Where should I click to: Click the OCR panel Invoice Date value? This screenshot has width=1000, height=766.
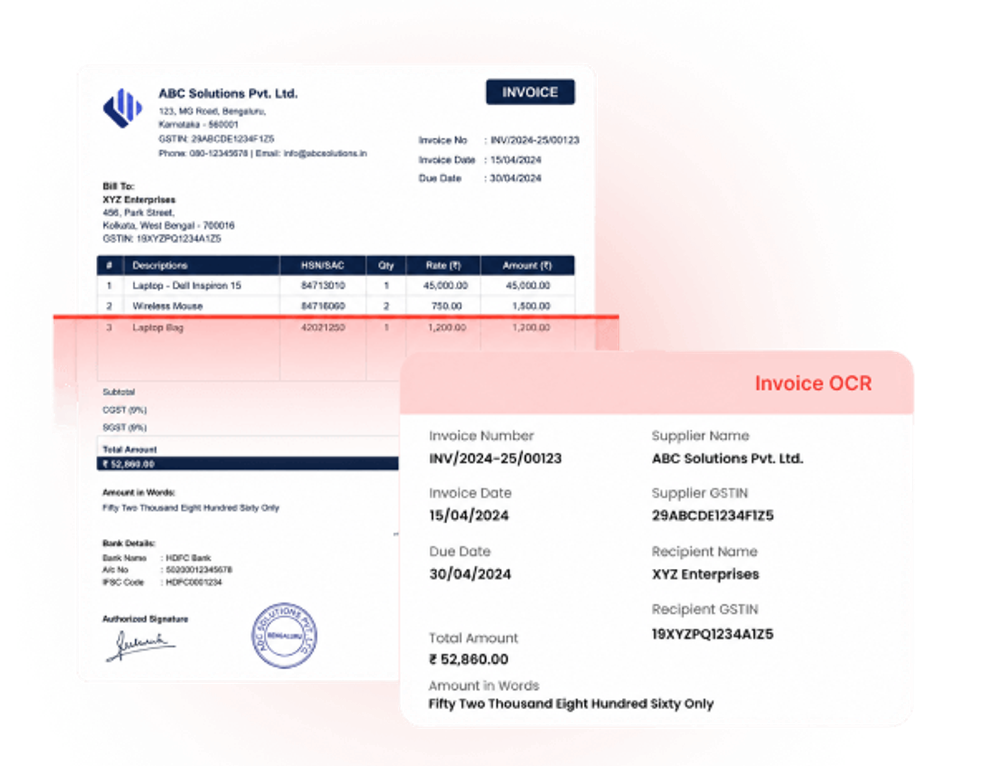[469, 515]
